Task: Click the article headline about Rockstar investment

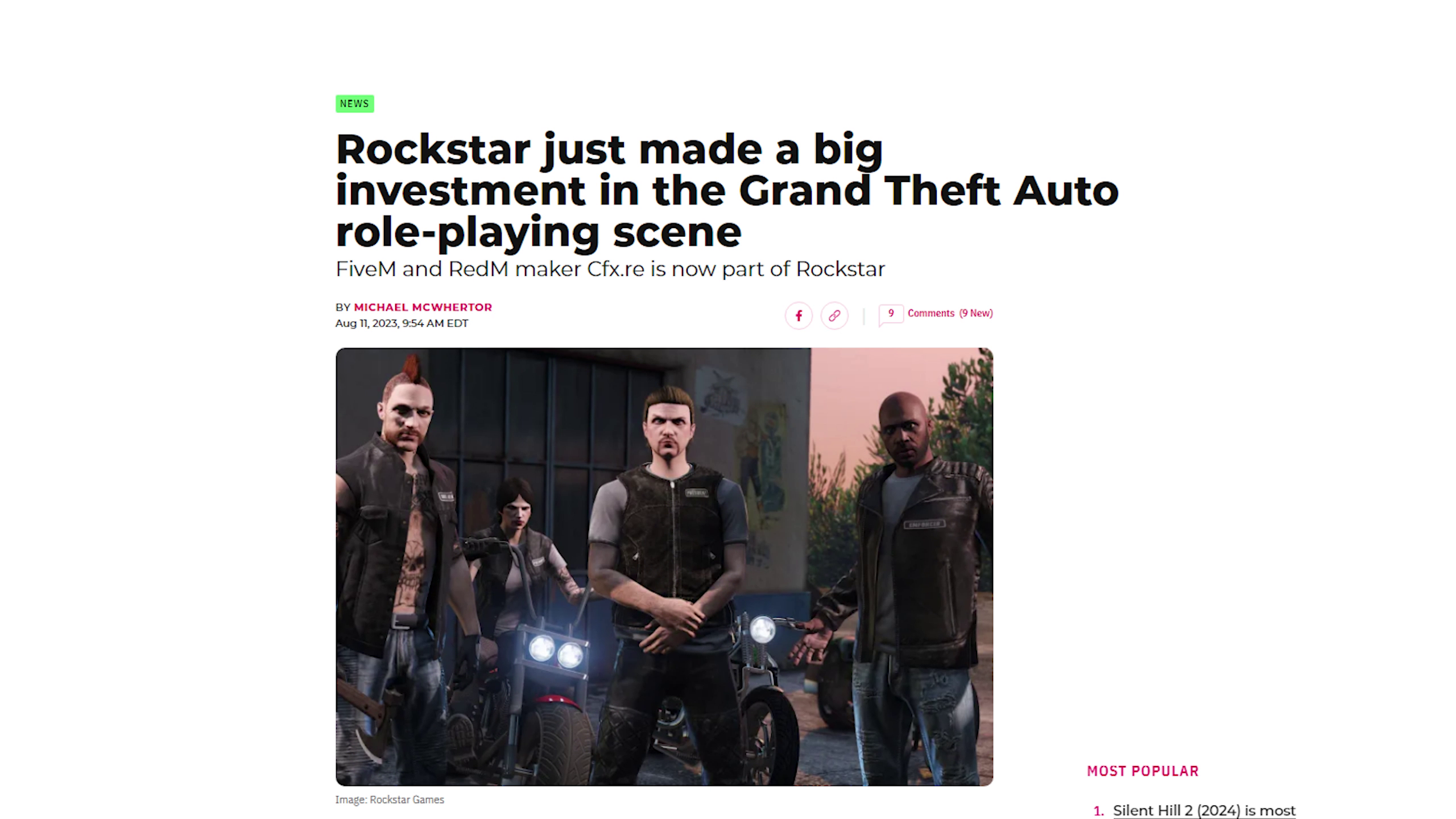Action: [727, 190]
